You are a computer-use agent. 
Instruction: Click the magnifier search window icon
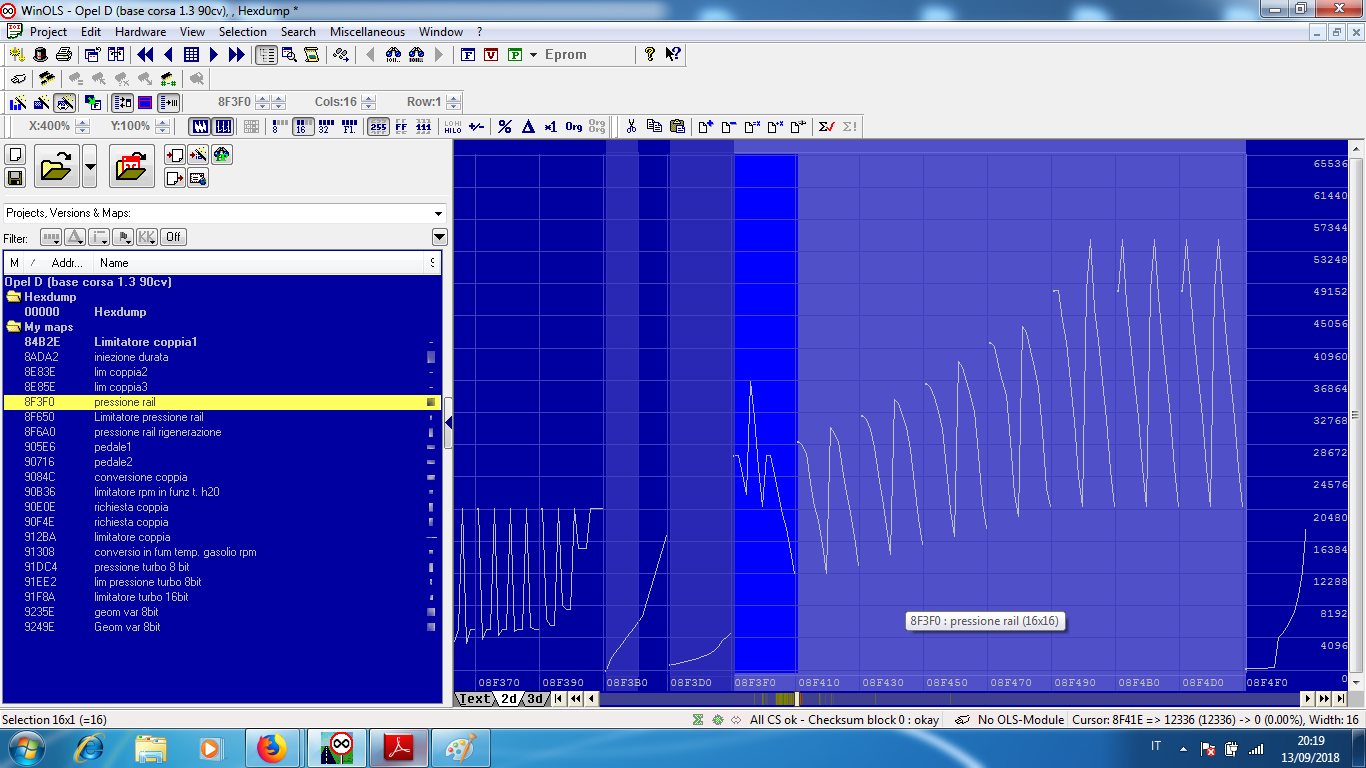tap(289, 55)
